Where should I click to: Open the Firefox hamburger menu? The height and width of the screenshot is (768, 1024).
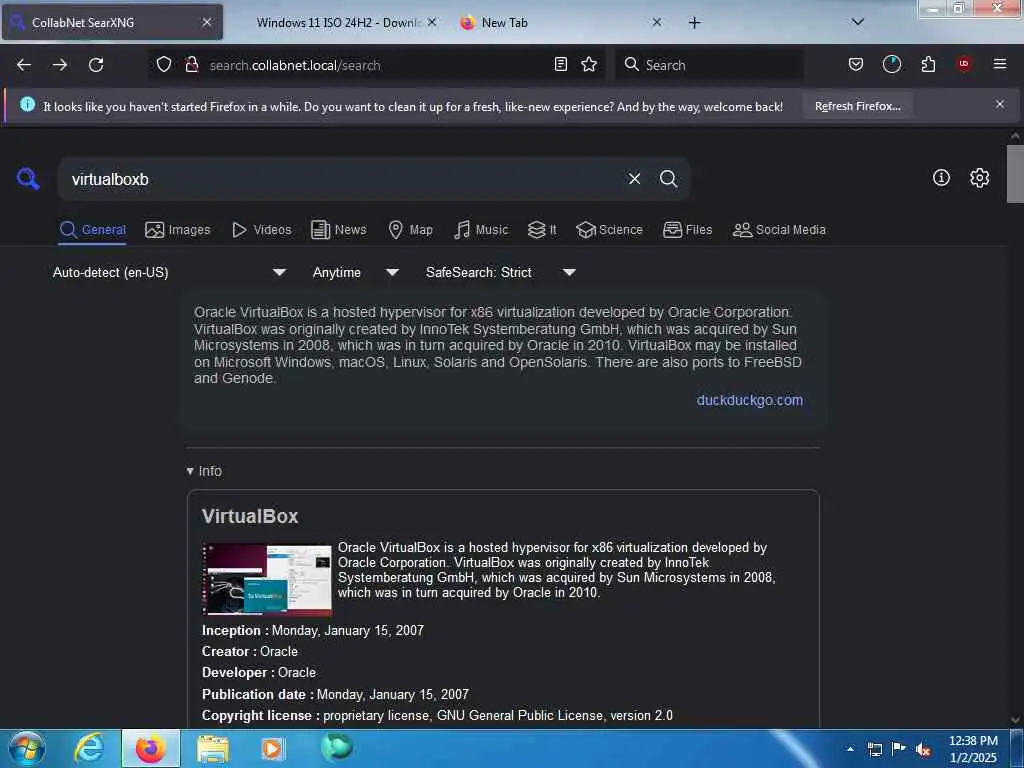pyautogui.click(x=1000, y=64)
